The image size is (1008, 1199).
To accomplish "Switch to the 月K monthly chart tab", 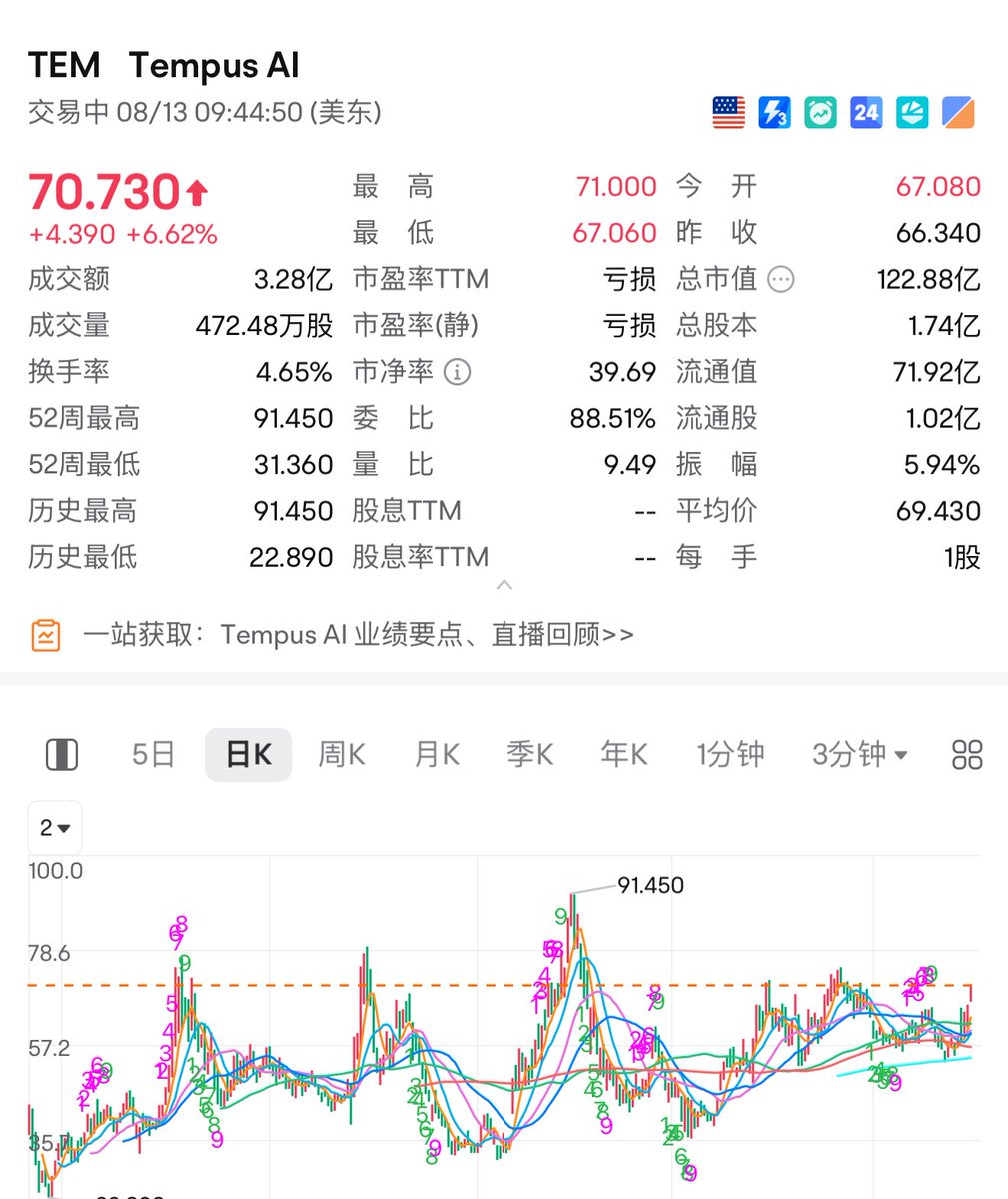I will coord(437,754).
